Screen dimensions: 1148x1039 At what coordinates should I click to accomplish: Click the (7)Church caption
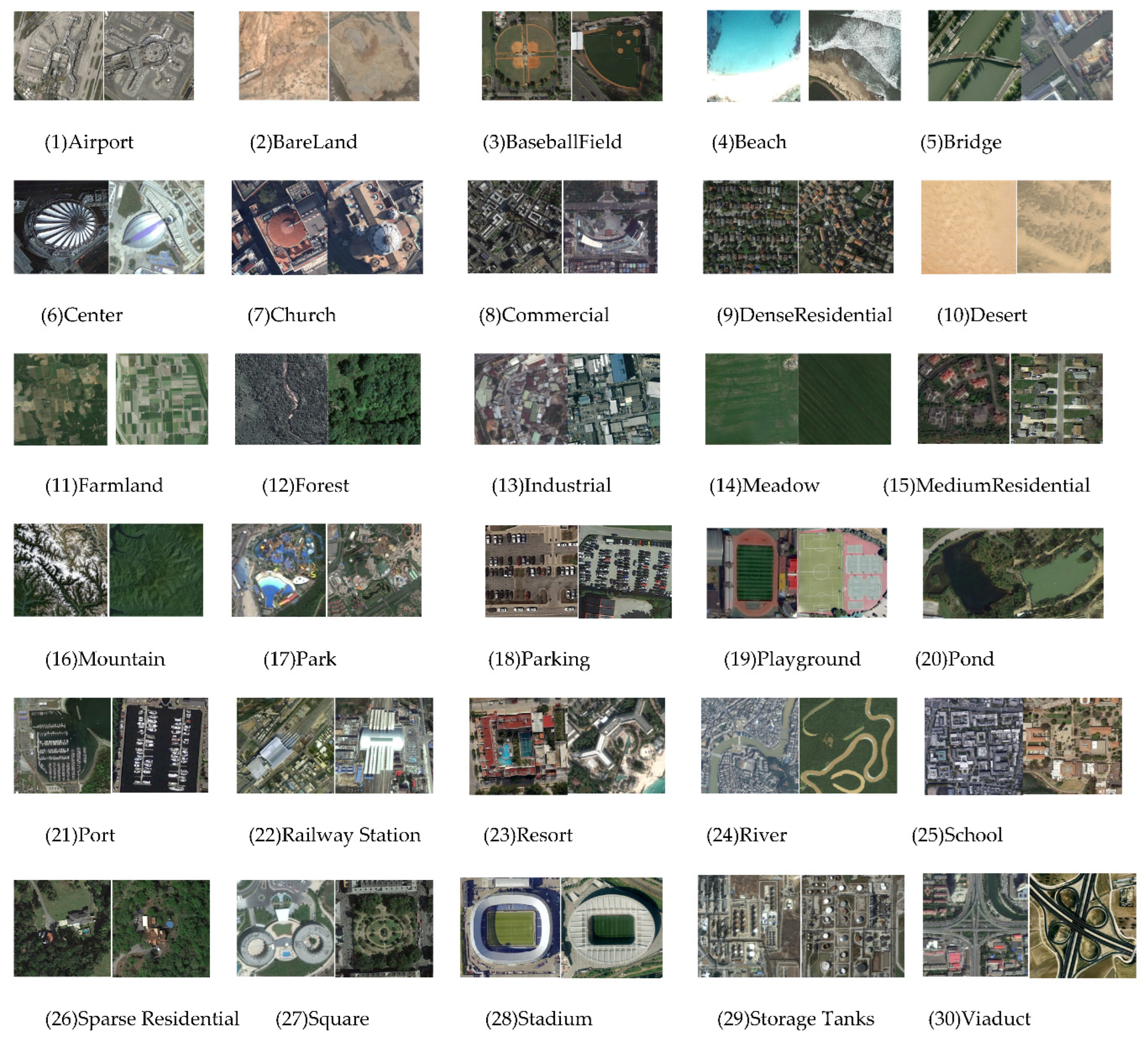click(292, 315)
